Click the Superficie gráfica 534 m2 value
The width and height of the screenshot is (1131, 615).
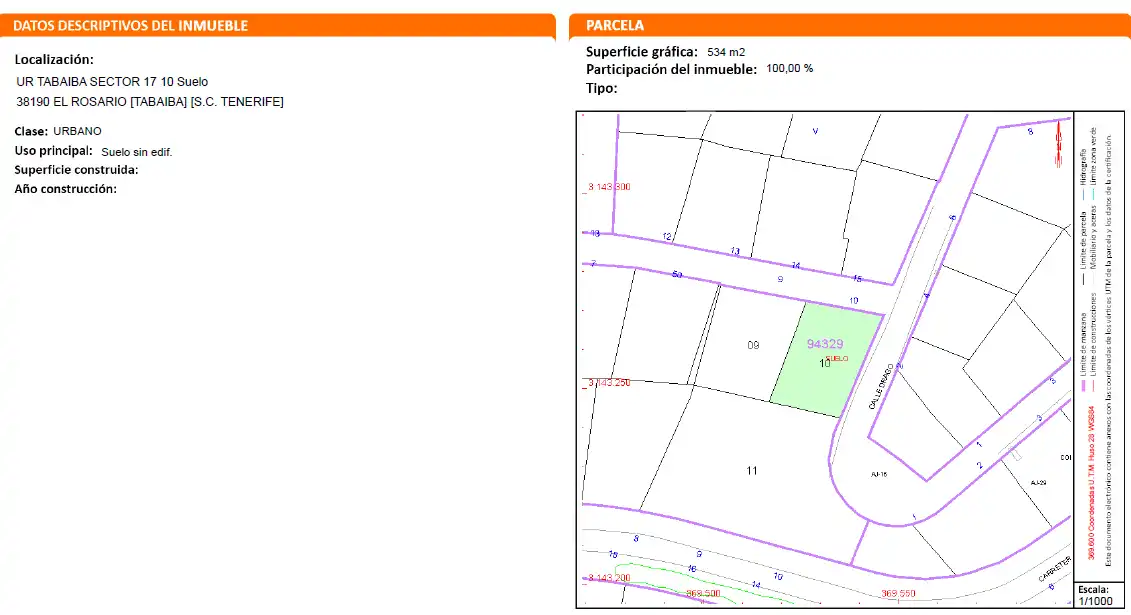[726, 52]
